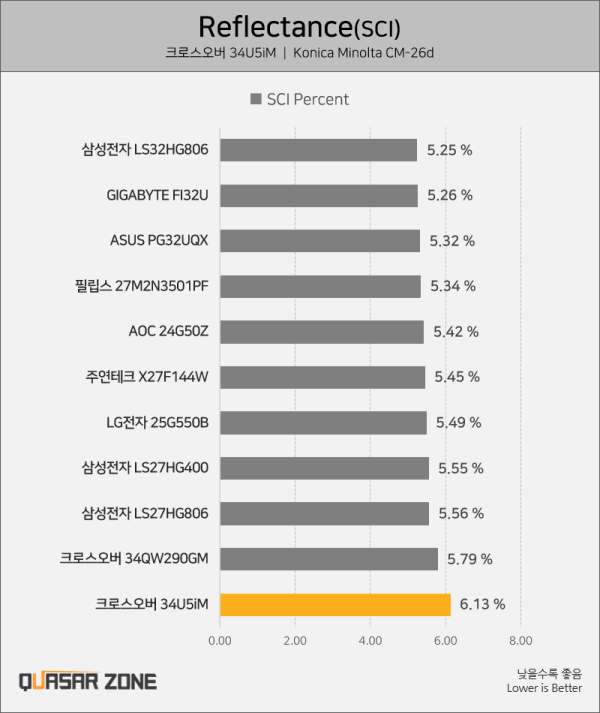
Task: Click the Konica Minolta CM-26d subtitle
Action: (363, 53)
